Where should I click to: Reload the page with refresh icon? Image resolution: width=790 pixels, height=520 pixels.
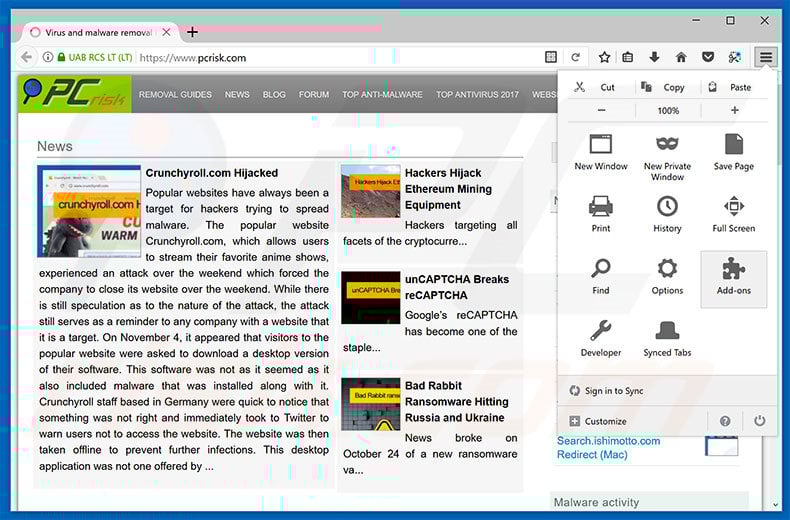[x=575, y=57]
